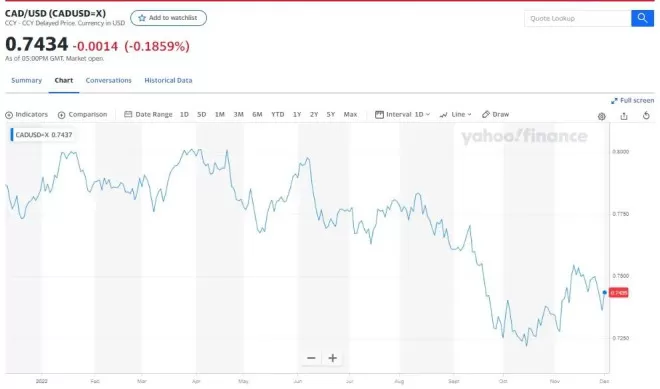Click the share chart icon
The width and height of the screenshot is (660, 389).
(x=624, y=116)
